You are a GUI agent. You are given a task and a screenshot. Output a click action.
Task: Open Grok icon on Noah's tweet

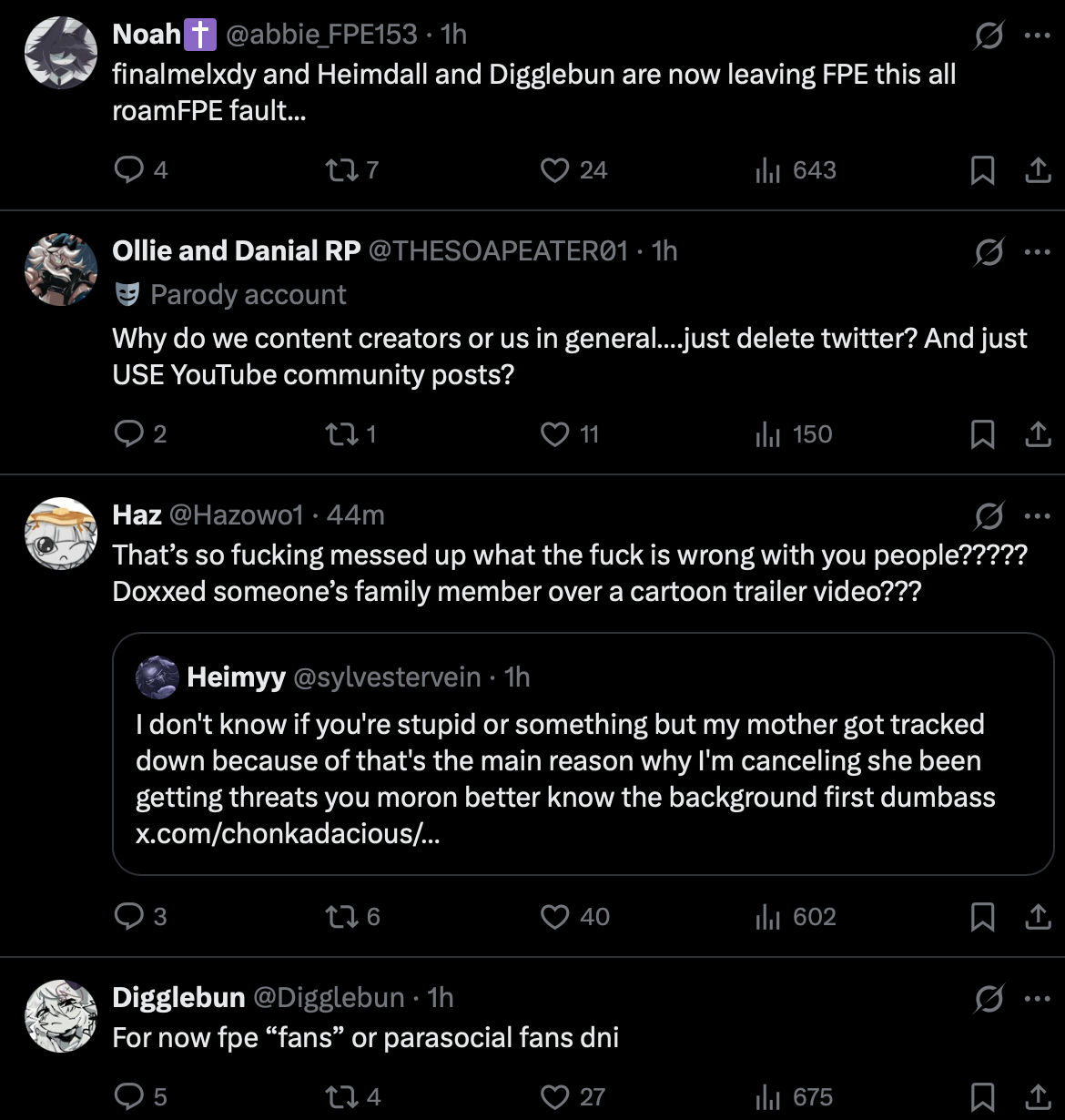pyautogui.click(x=989, y=36)
